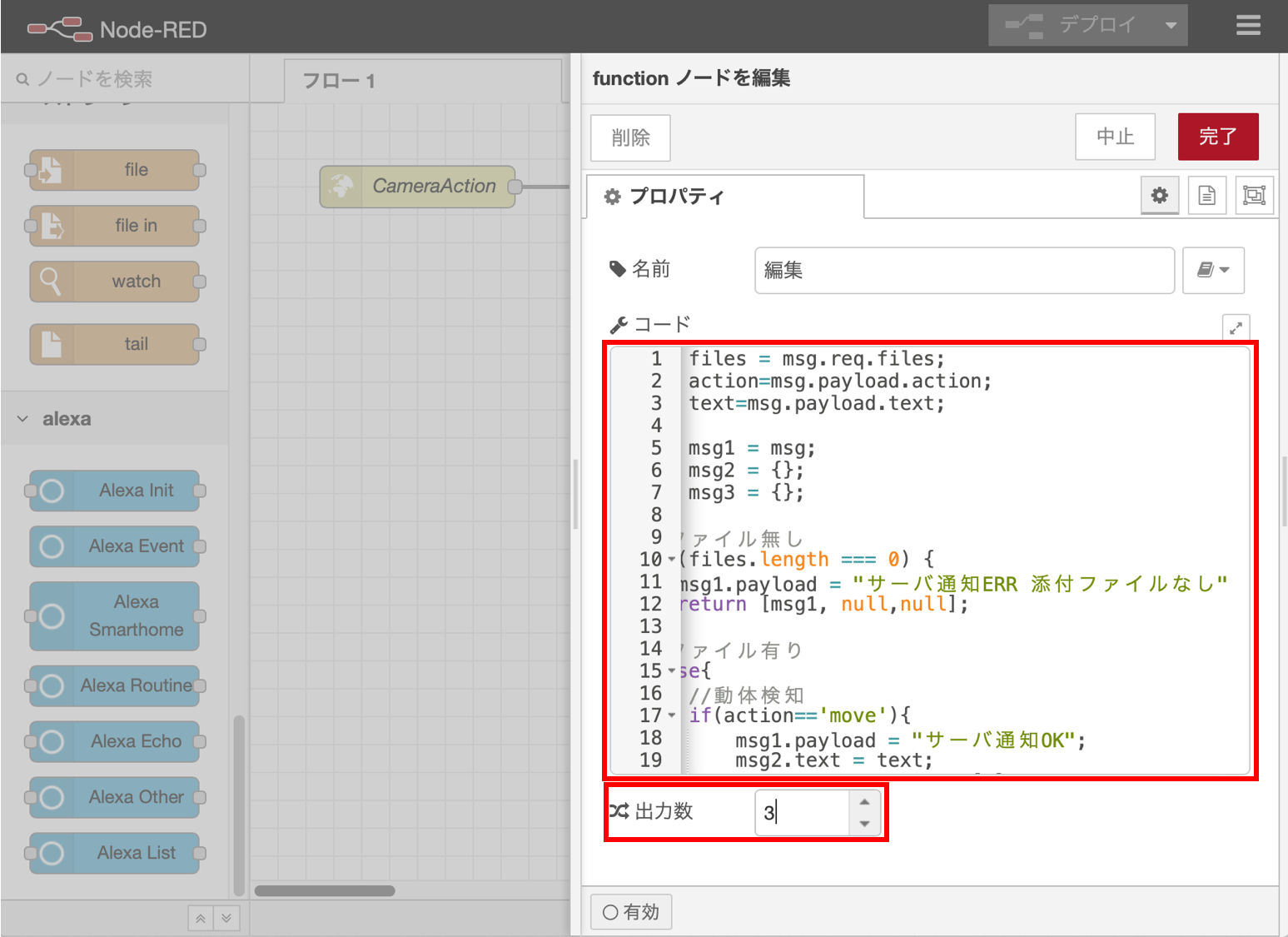Open the library dropdown beside the name field
1288x937 pixels.
(x=1213, y=270)
